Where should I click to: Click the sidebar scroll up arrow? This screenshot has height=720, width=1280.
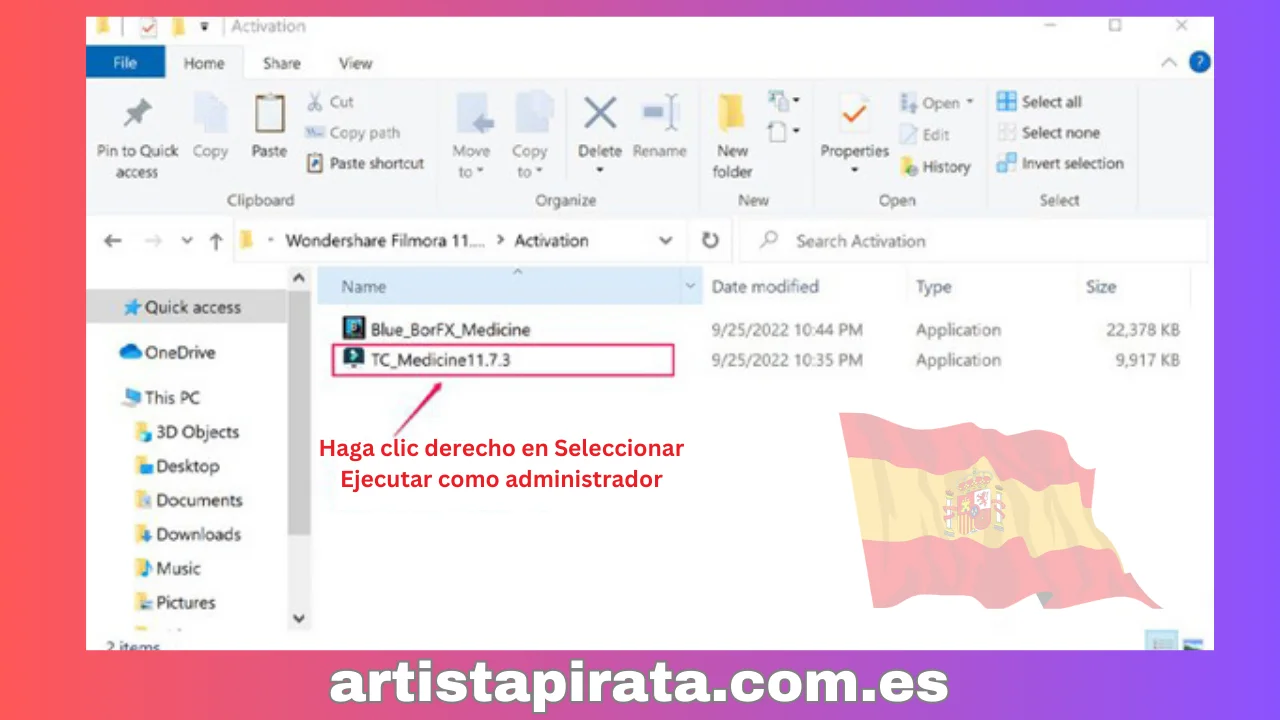[298, 279]
